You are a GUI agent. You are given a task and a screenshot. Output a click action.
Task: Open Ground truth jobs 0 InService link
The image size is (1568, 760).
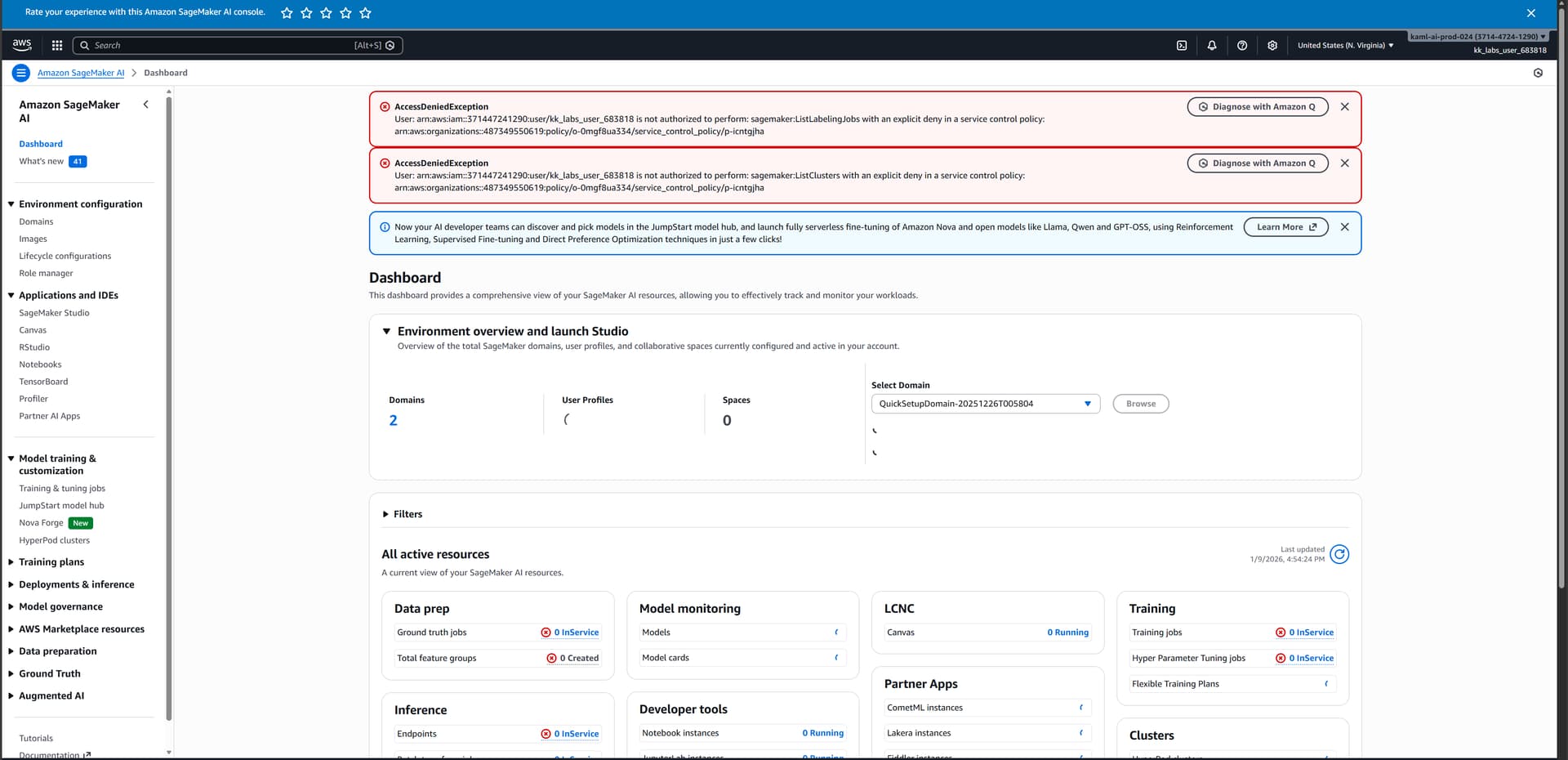(577, 633)
